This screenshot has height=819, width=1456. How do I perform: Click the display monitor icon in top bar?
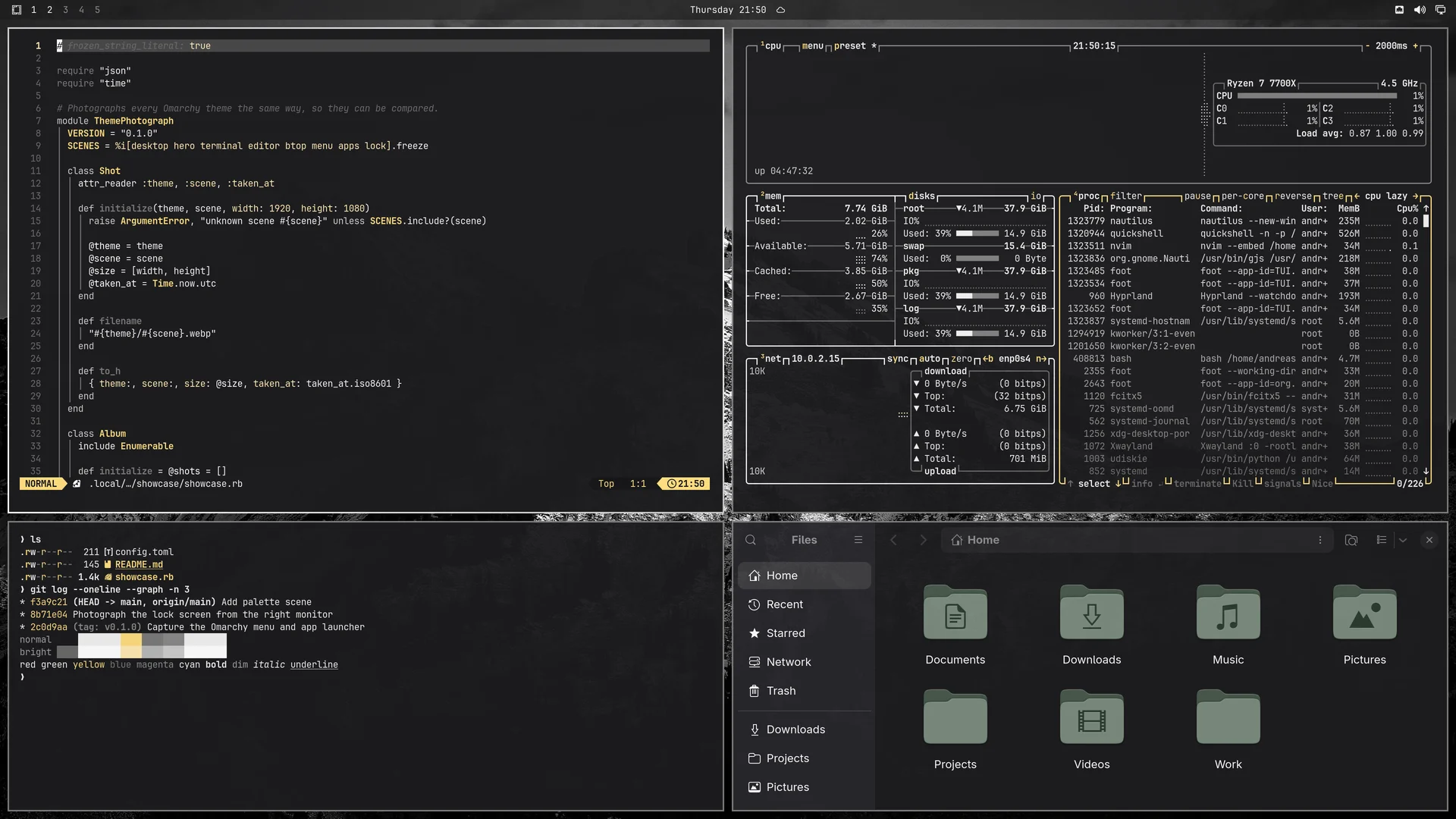pyautogui.click(x=1440, y=10)
